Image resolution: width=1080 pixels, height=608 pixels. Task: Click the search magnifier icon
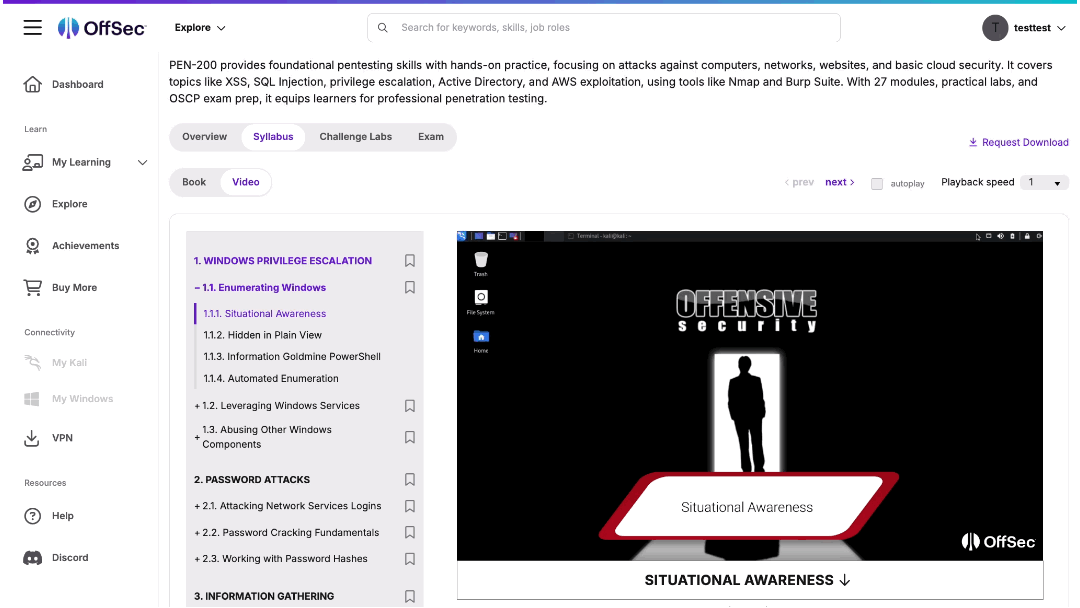(382, 28)
